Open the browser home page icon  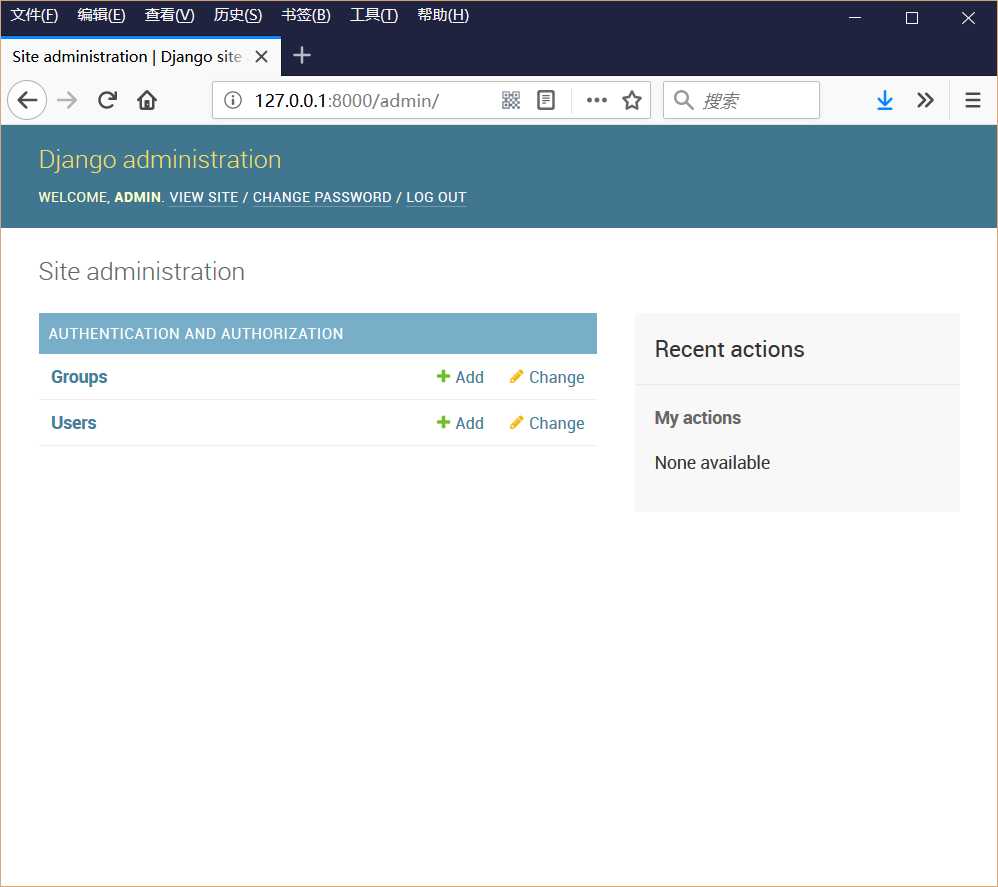coord(147,101)
